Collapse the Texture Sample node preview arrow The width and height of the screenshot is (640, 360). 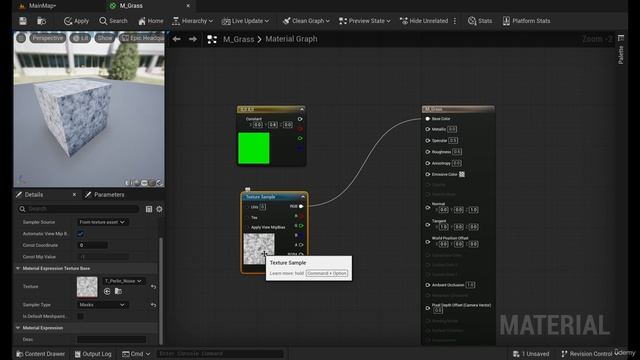coord(302,197)
